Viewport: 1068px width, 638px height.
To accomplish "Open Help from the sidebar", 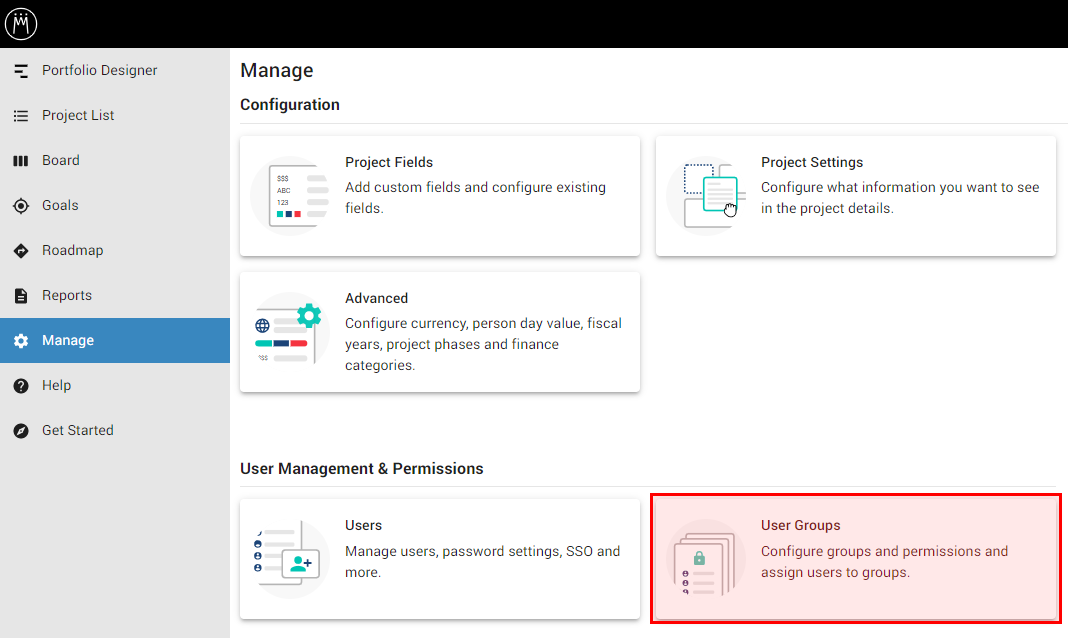I will point(114,385).
